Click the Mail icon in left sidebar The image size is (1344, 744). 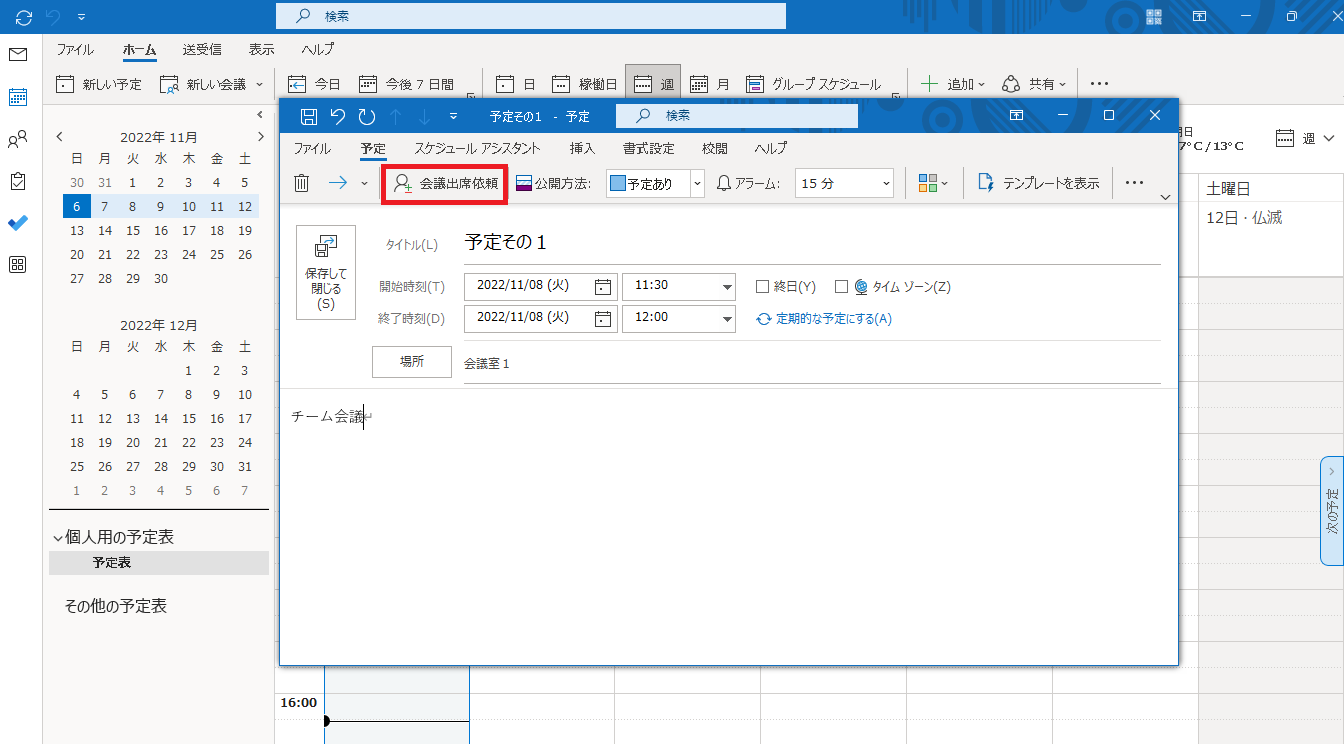click(18, 54)
